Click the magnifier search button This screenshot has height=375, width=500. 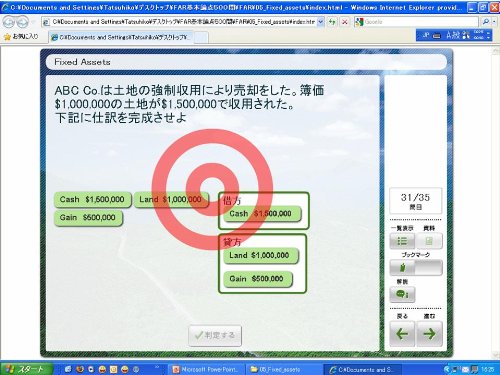coord(486,22)
